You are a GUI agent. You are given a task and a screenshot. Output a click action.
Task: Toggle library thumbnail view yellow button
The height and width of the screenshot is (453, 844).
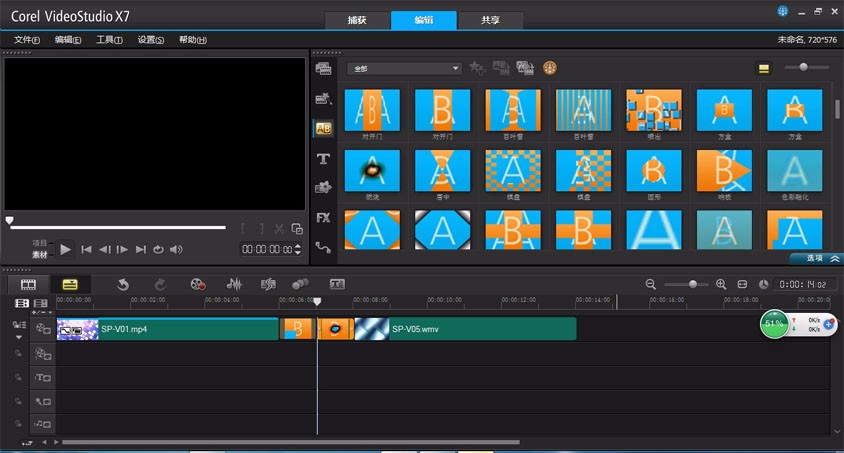(x=763, y=68)
